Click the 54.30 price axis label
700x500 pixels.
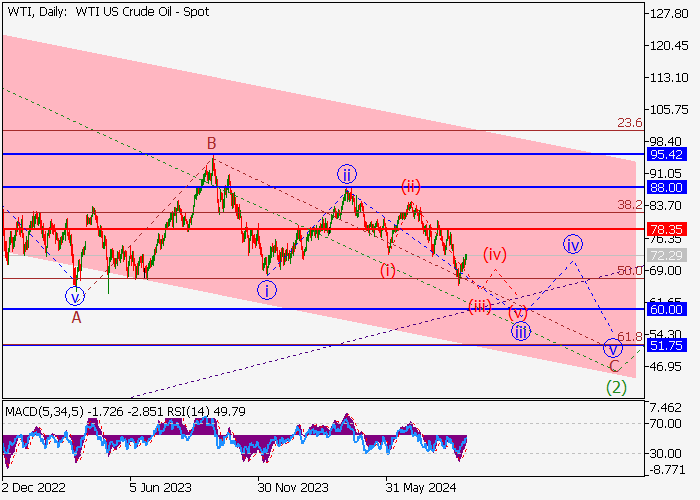[x=666, y=334]
